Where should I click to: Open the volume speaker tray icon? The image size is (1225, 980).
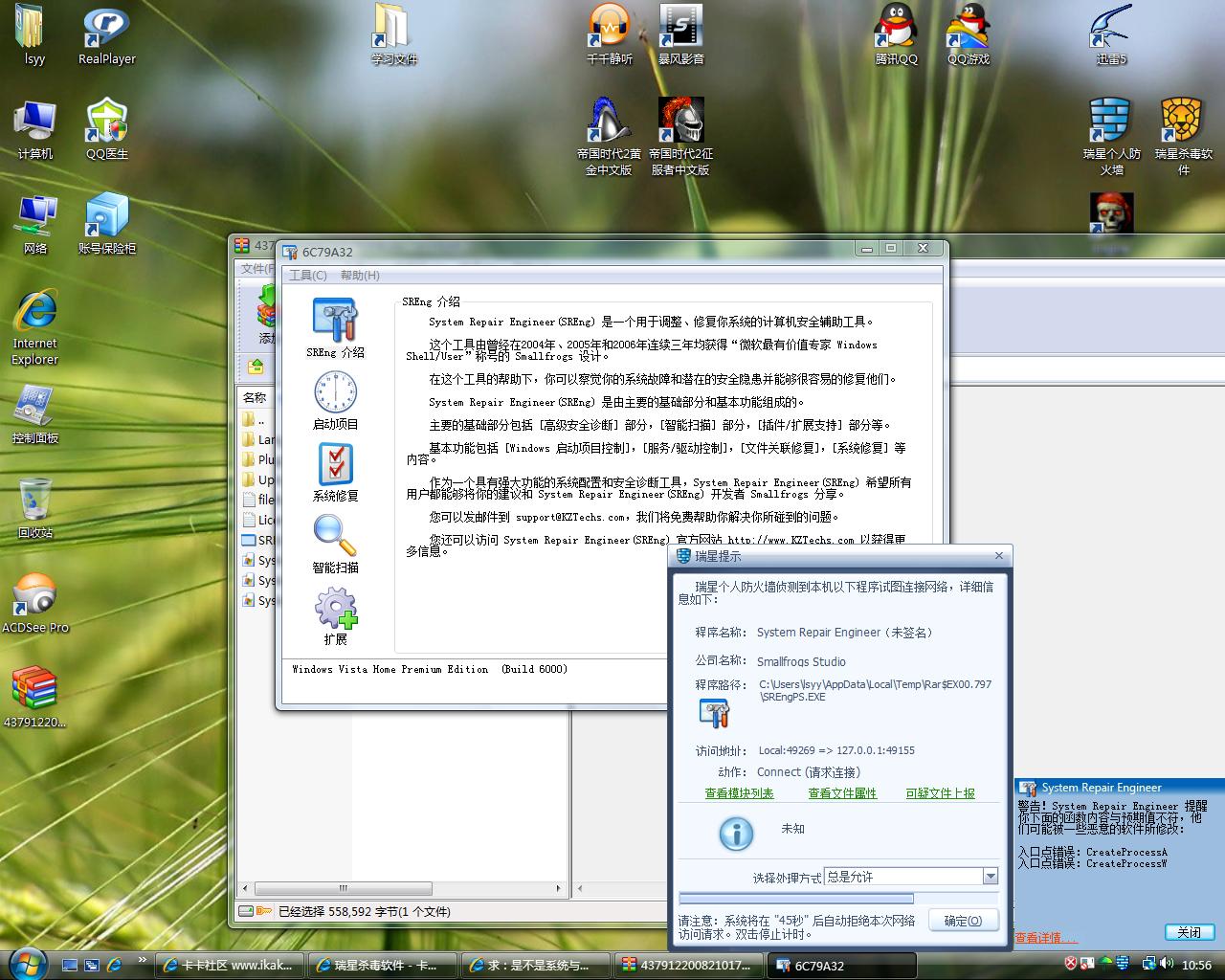pos(1167,964)
